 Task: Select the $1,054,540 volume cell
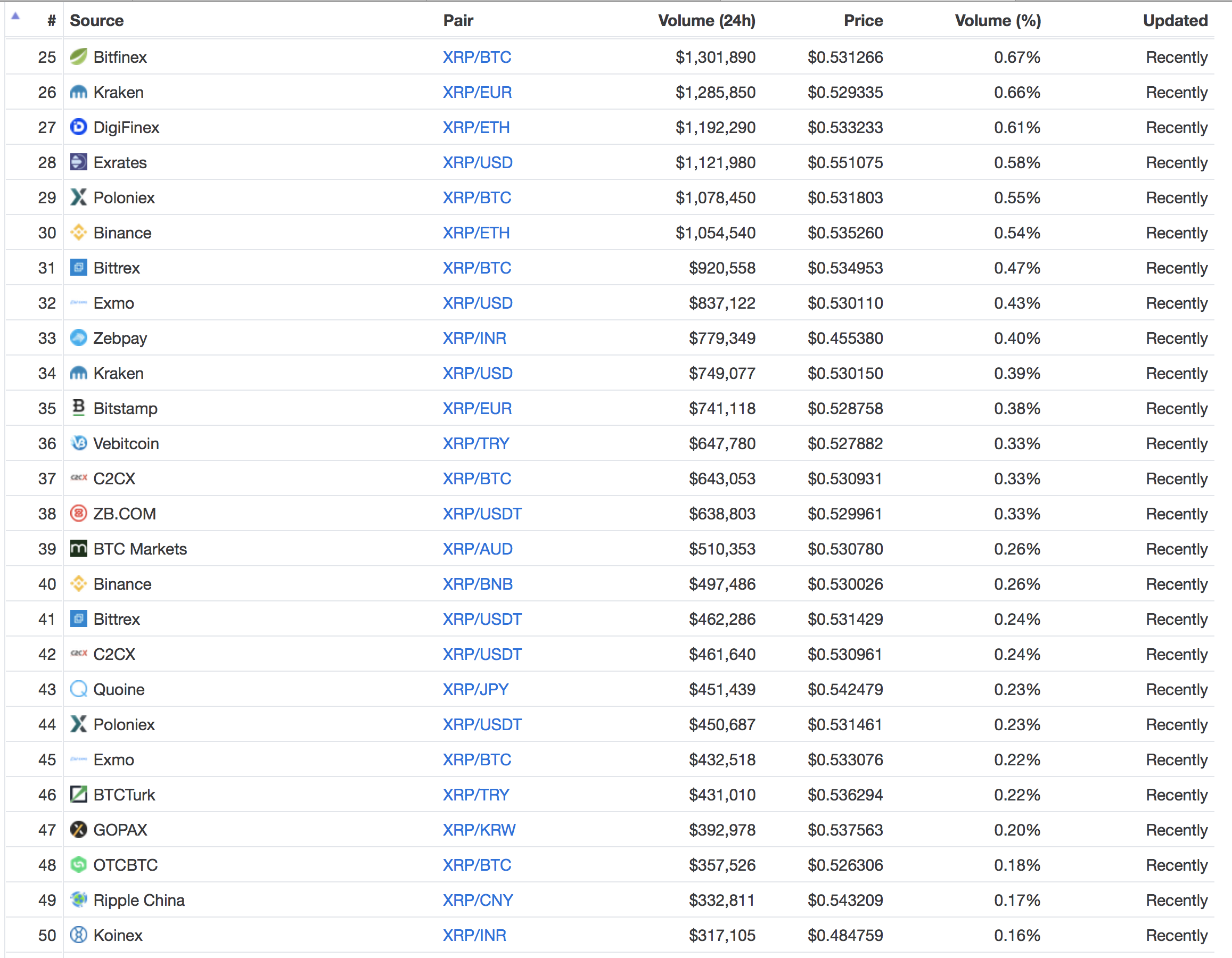715,233
